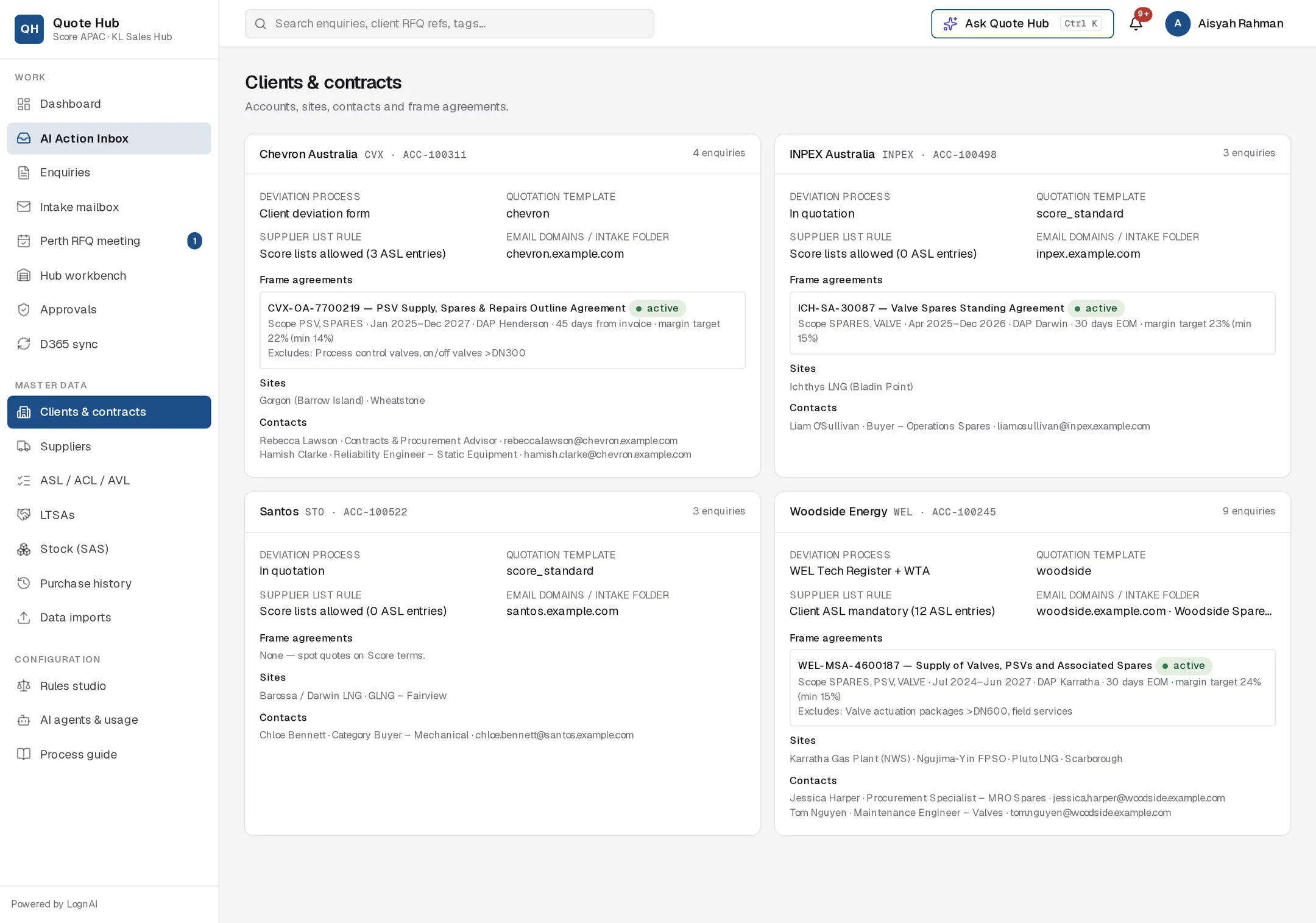Viewport: 1316px width, 923px height.
Task: Focus the search enquiries input field
Action: tap(450, 24)
